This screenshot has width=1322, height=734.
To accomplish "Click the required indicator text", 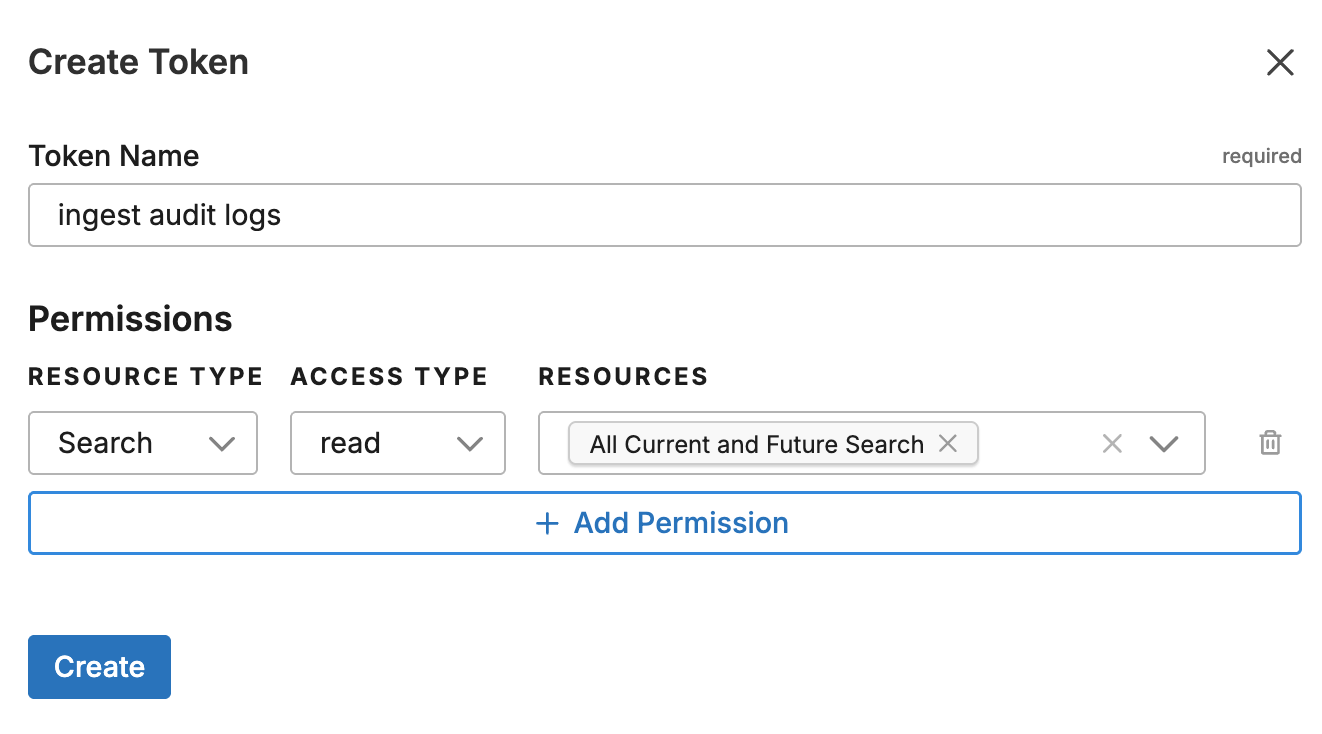I will 1261,156.
